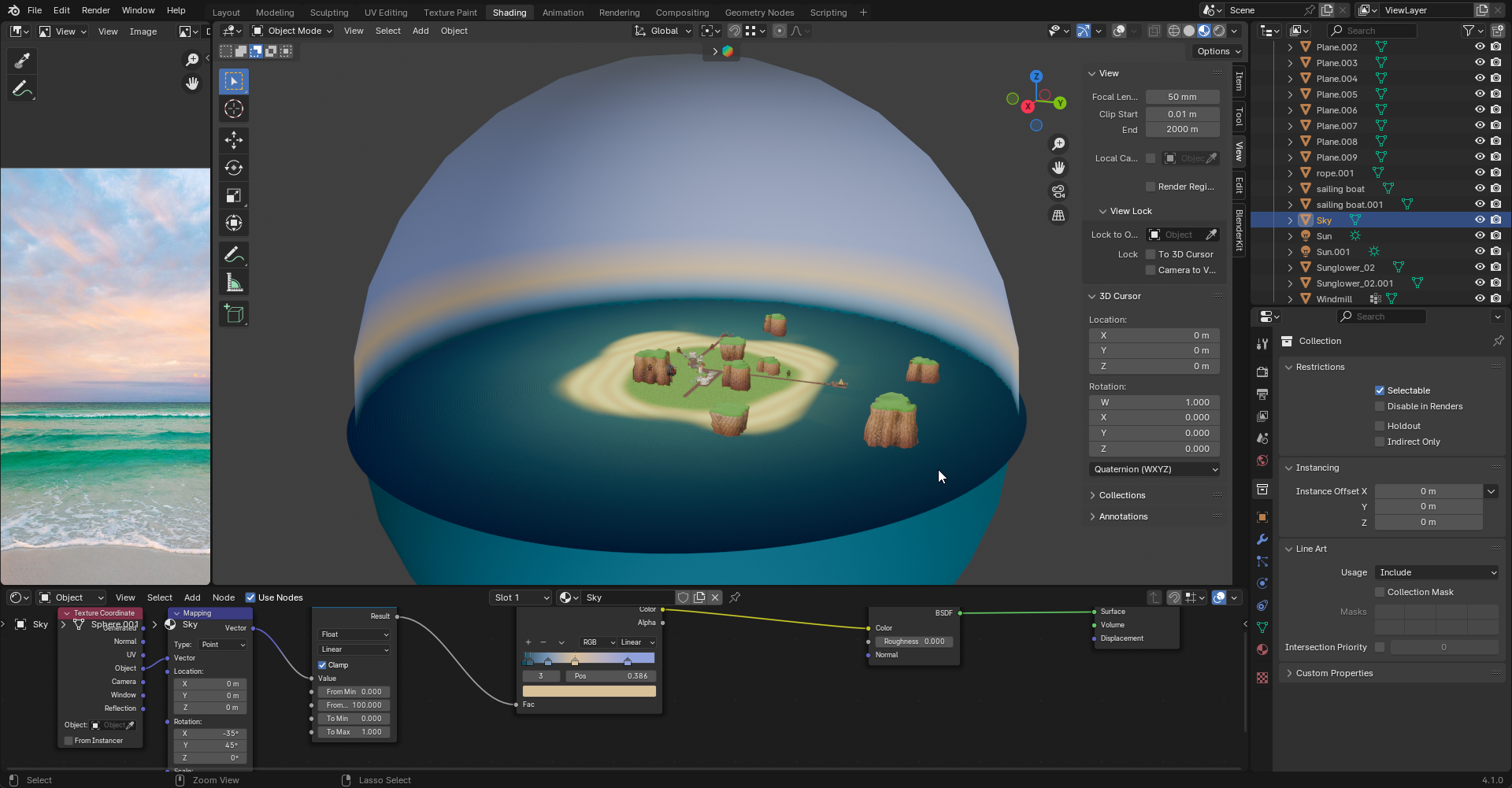Enable Lock To 3D Cursor checkbox
The width and height of the screenshot is (1512, 788).
coord(1151,254)
